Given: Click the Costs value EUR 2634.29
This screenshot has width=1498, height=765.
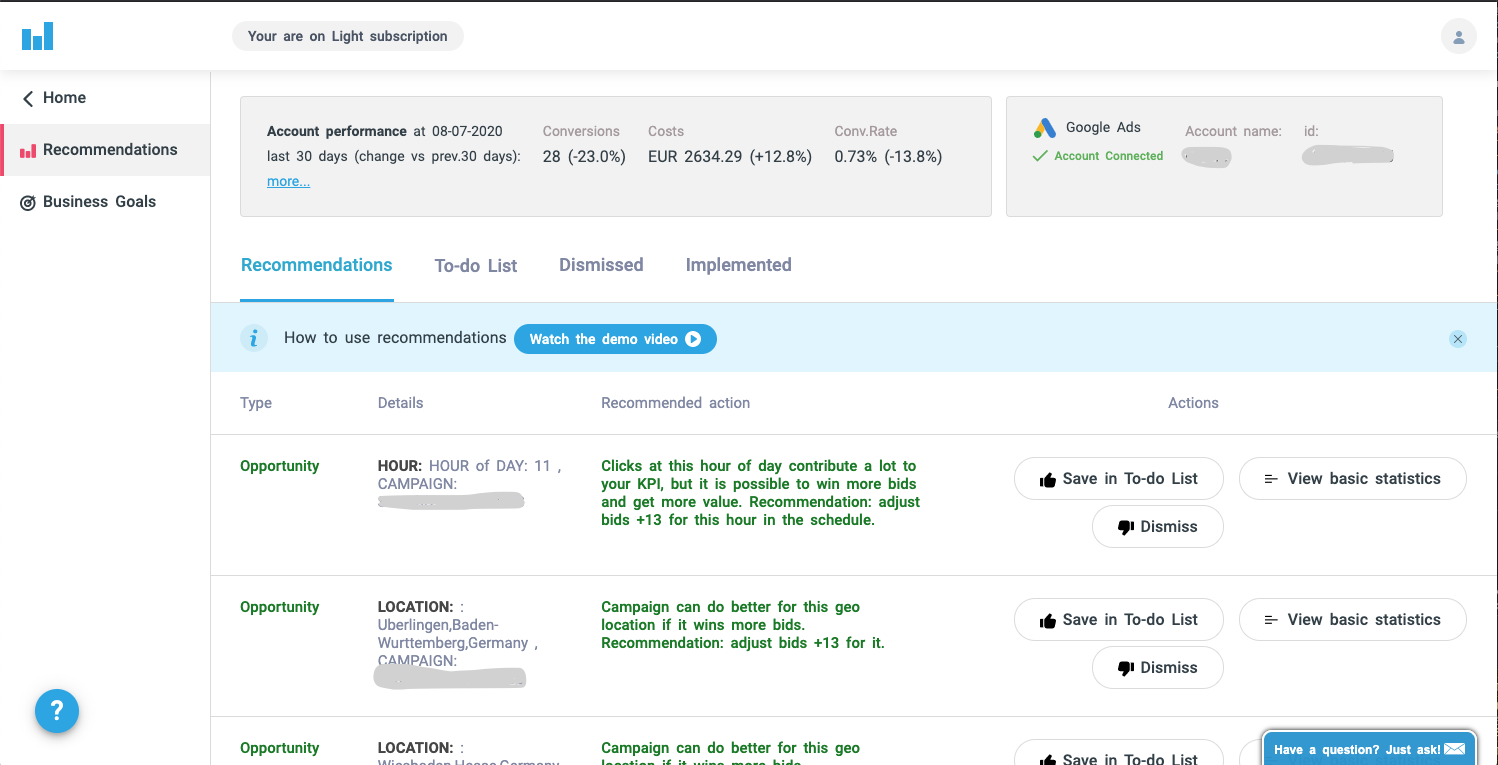Looking at the screenshot, I should click(730, 156).
